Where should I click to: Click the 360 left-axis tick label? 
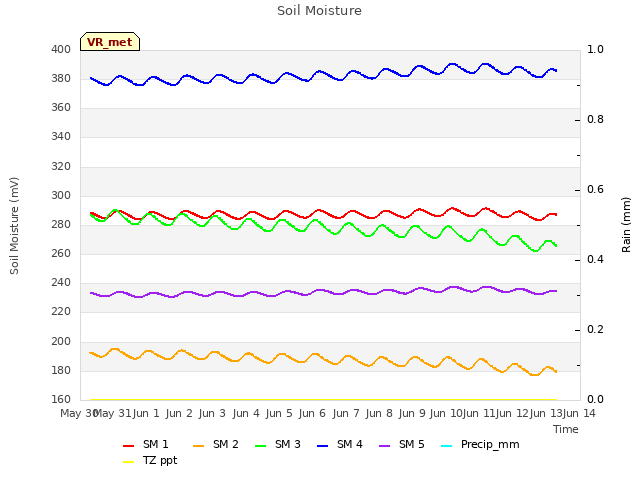click(x=61, y=108)
